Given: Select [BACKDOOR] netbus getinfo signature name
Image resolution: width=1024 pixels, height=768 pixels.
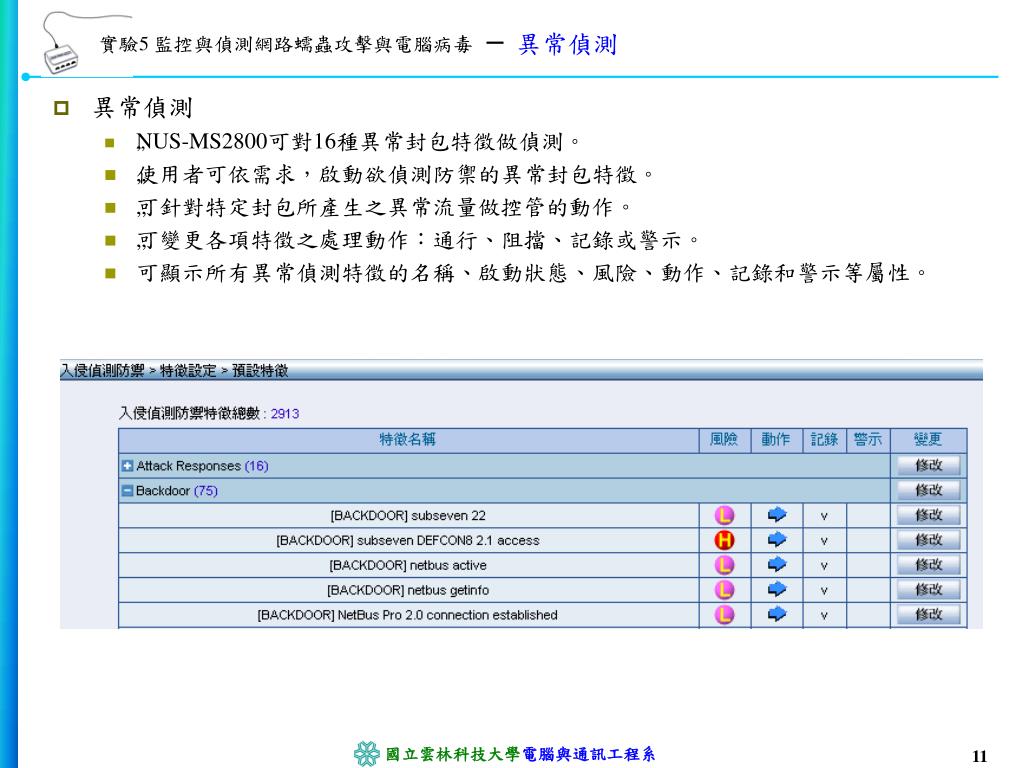Looking at the screenshot, I should (408, 590).
